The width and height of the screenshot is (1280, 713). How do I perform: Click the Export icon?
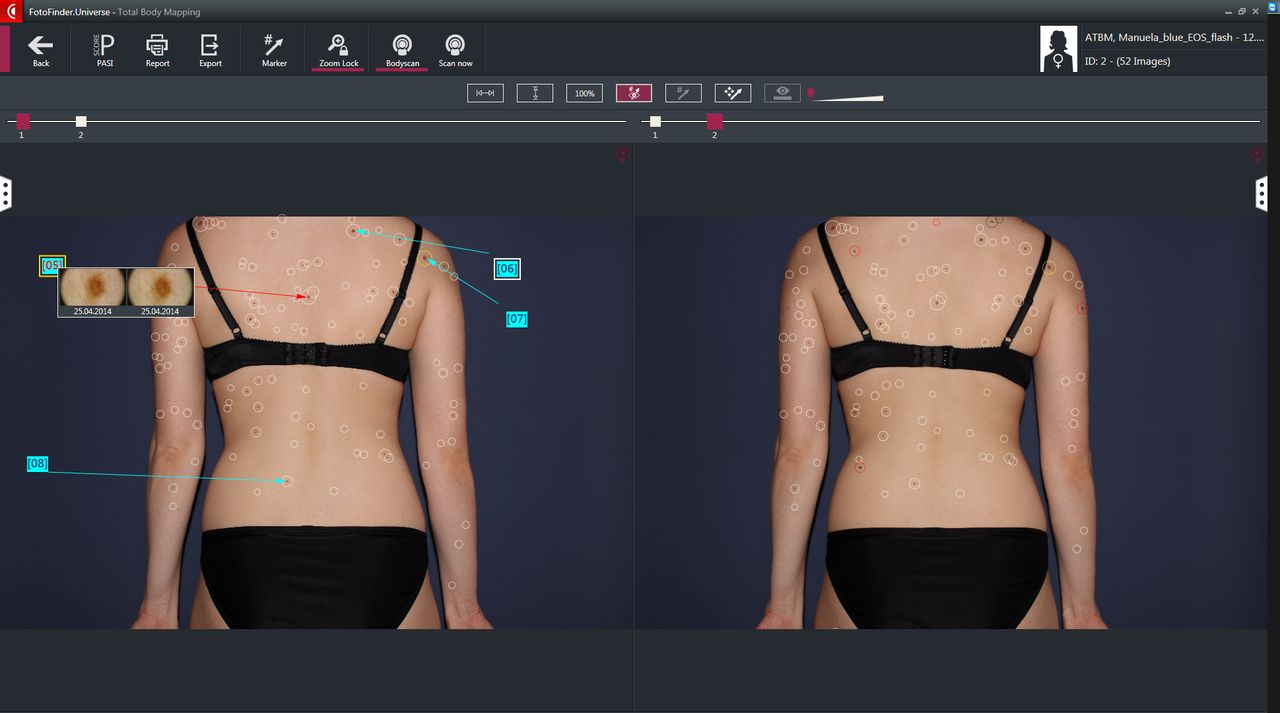tap(210, 50)
